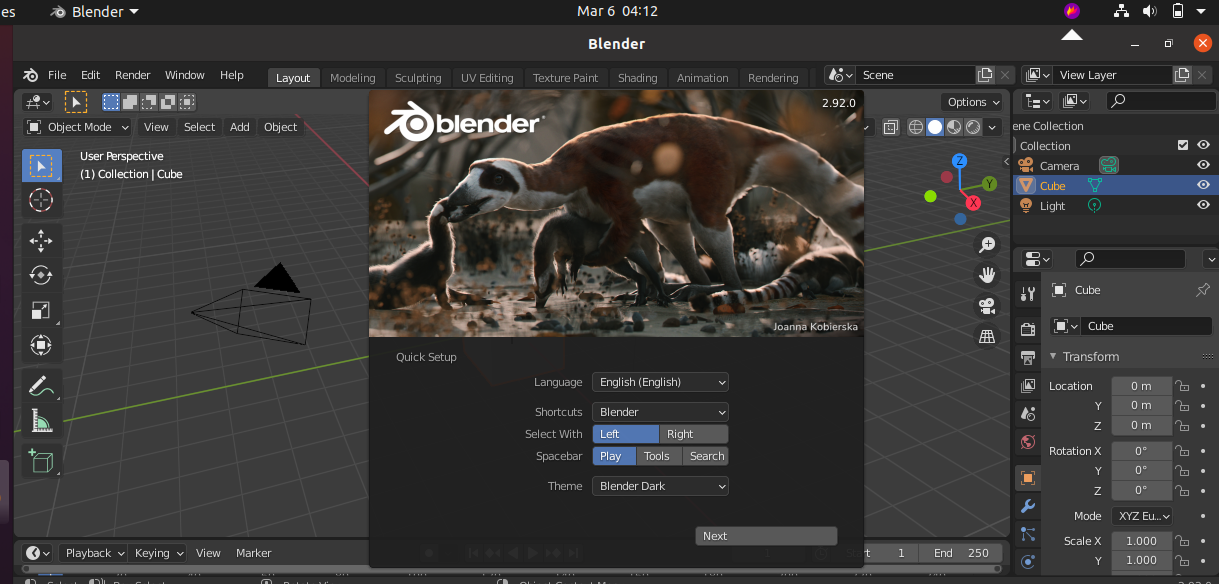Image resolution: width=1219 pixels, height=584 pixels.
Task: Select the Cursor tool
Action: coord(41,200)
